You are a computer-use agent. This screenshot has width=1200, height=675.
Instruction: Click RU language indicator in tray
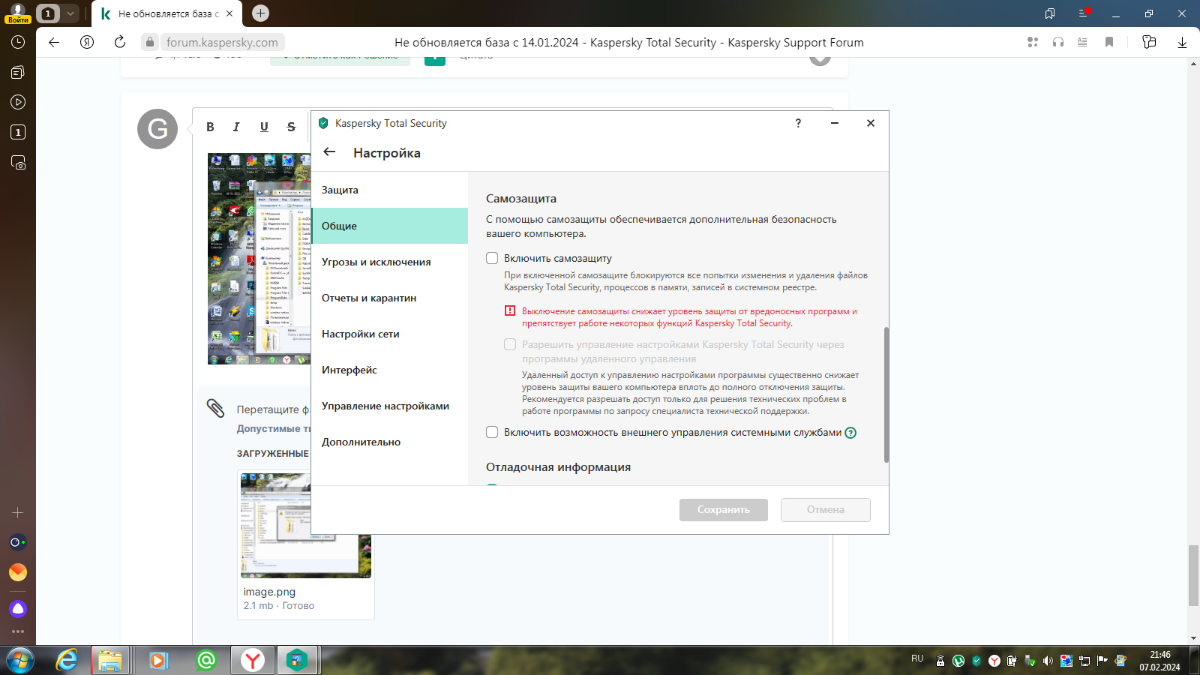(x=917, y=659)
